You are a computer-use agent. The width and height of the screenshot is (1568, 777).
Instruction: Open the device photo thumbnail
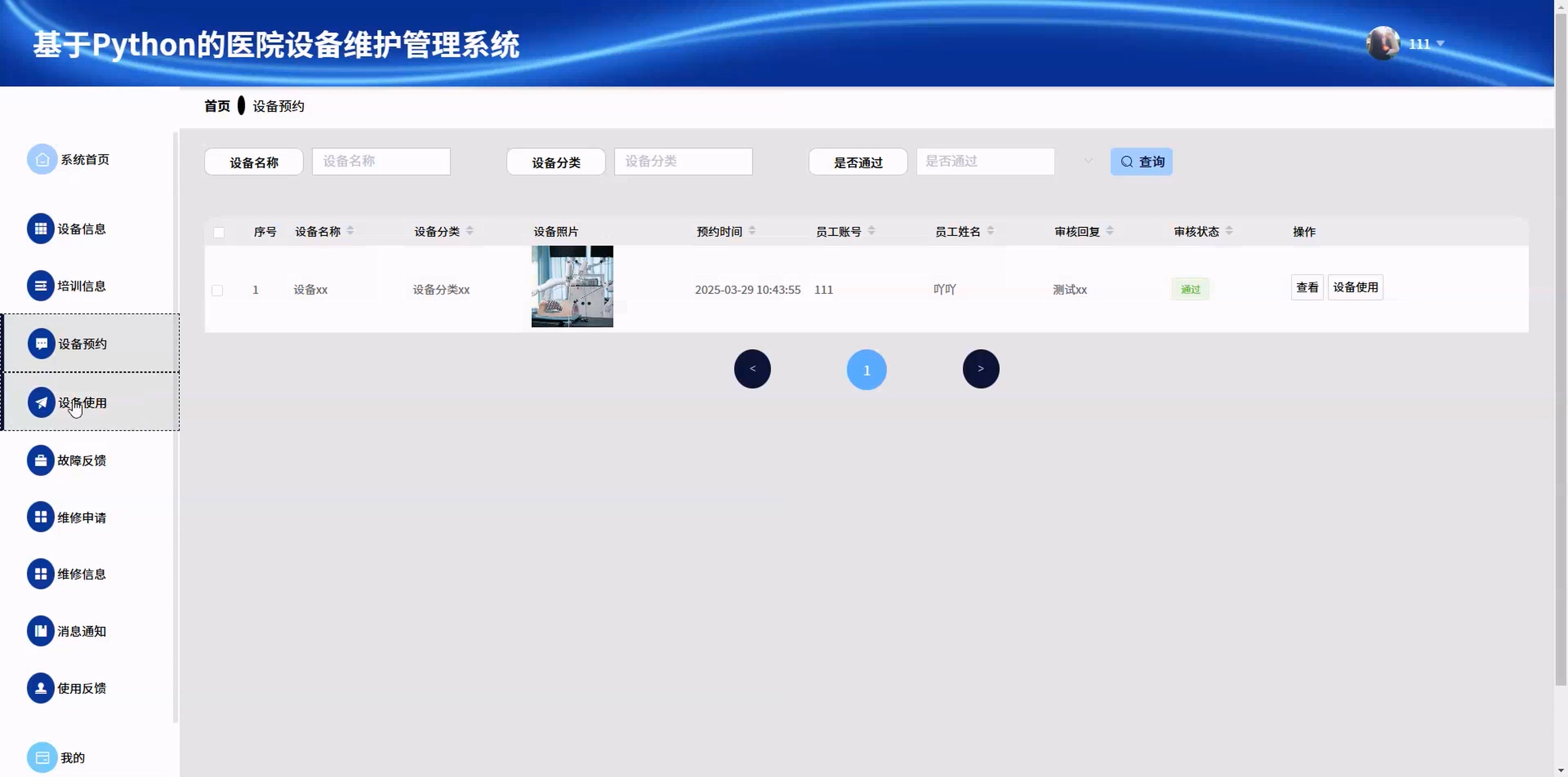coord(571,286)
